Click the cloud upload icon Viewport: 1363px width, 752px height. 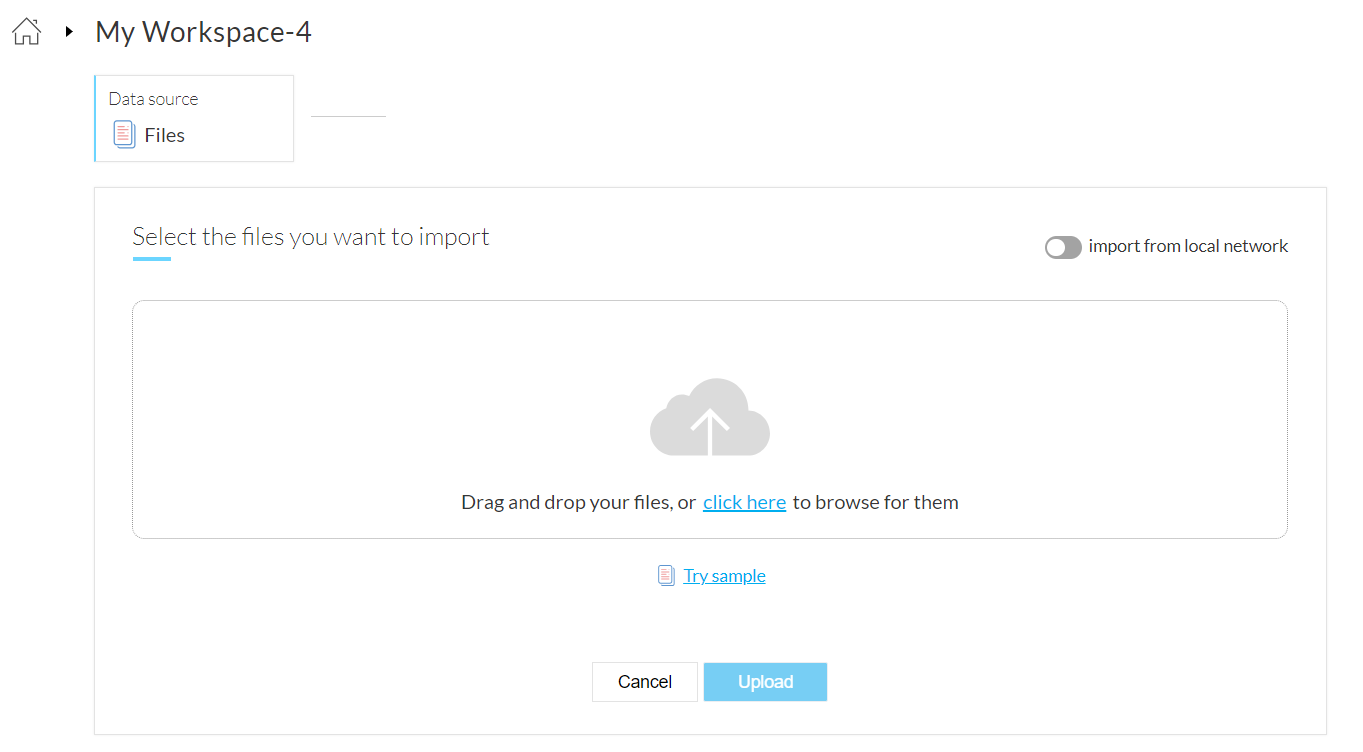[710, 418]
